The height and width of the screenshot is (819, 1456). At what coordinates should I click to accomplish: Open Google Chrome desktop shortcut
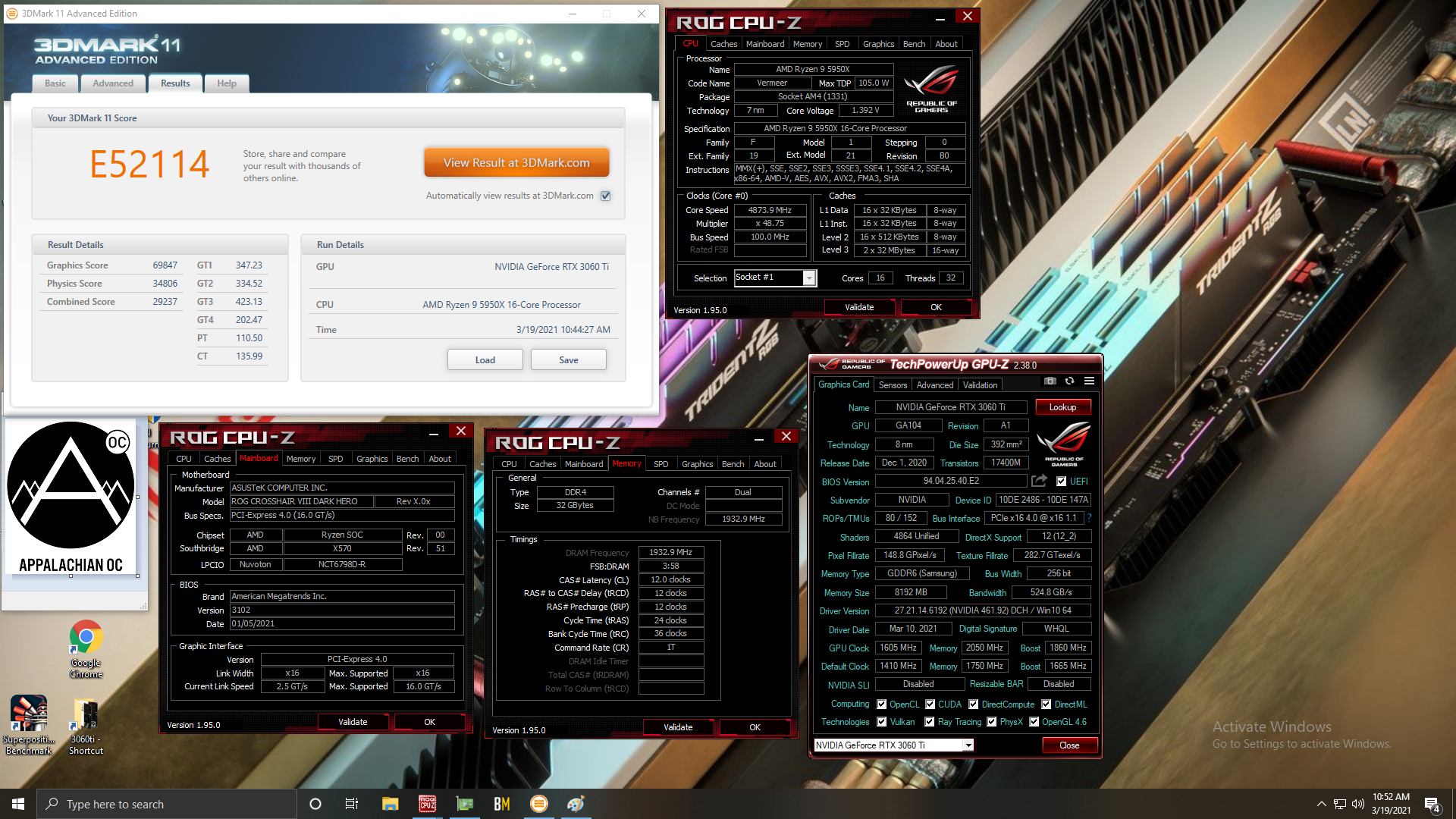coord(86,649)
